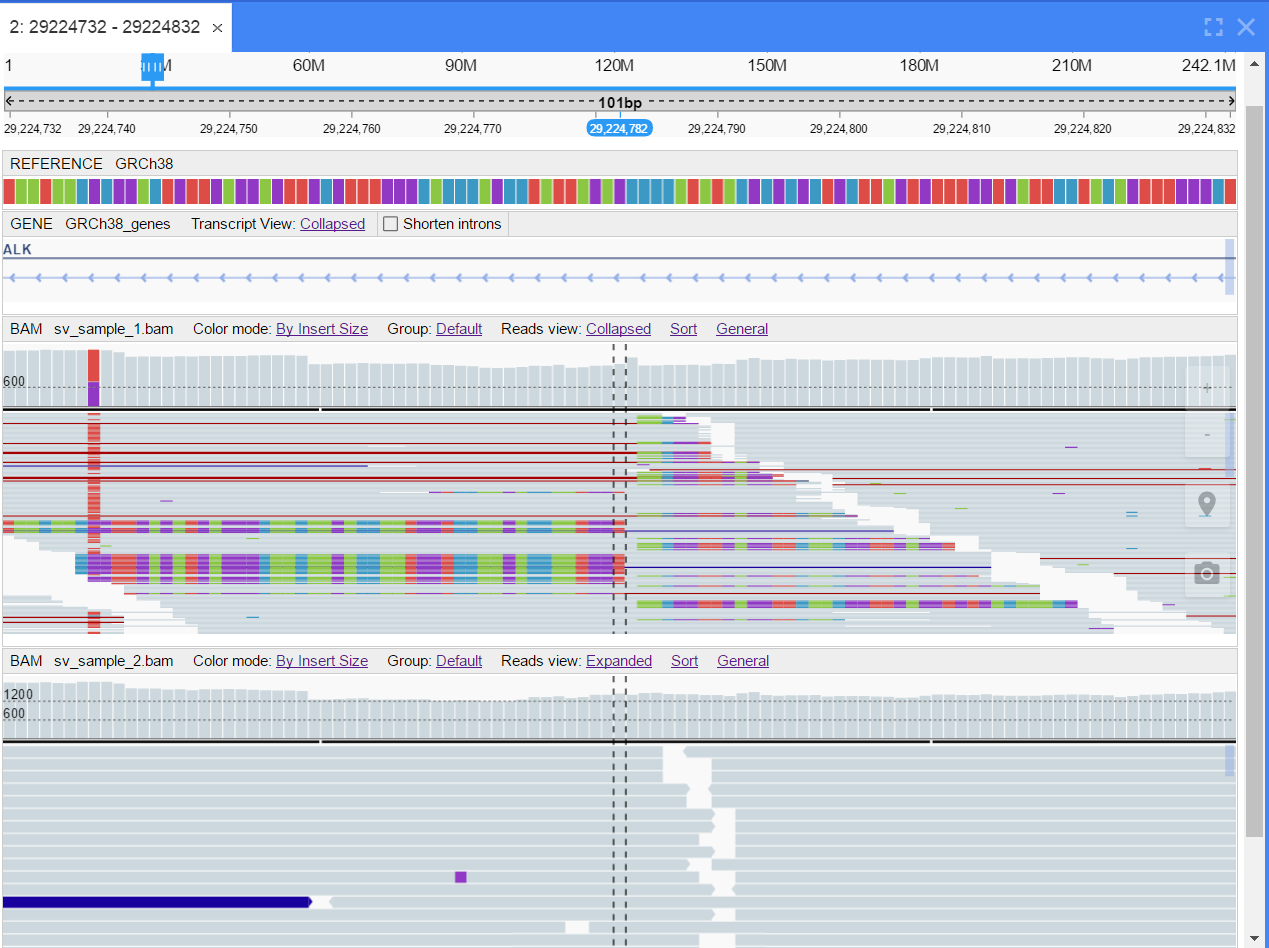Viewport: 1269px width, 948px height.
Task: Click the blue chromosome position handle
Action: tap(152, 67)
